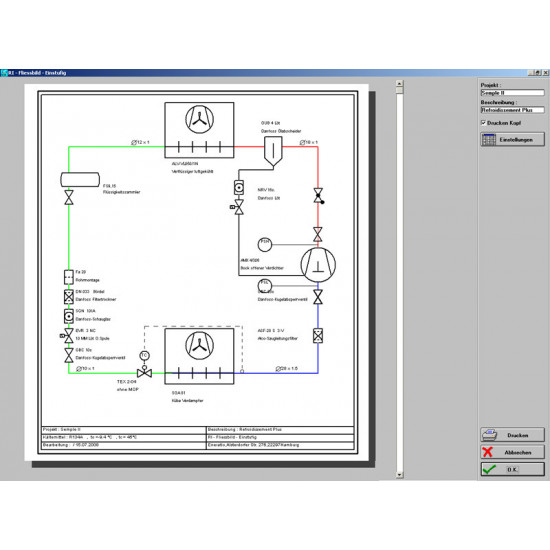Click the app icon in title bar

pos(4,73)
